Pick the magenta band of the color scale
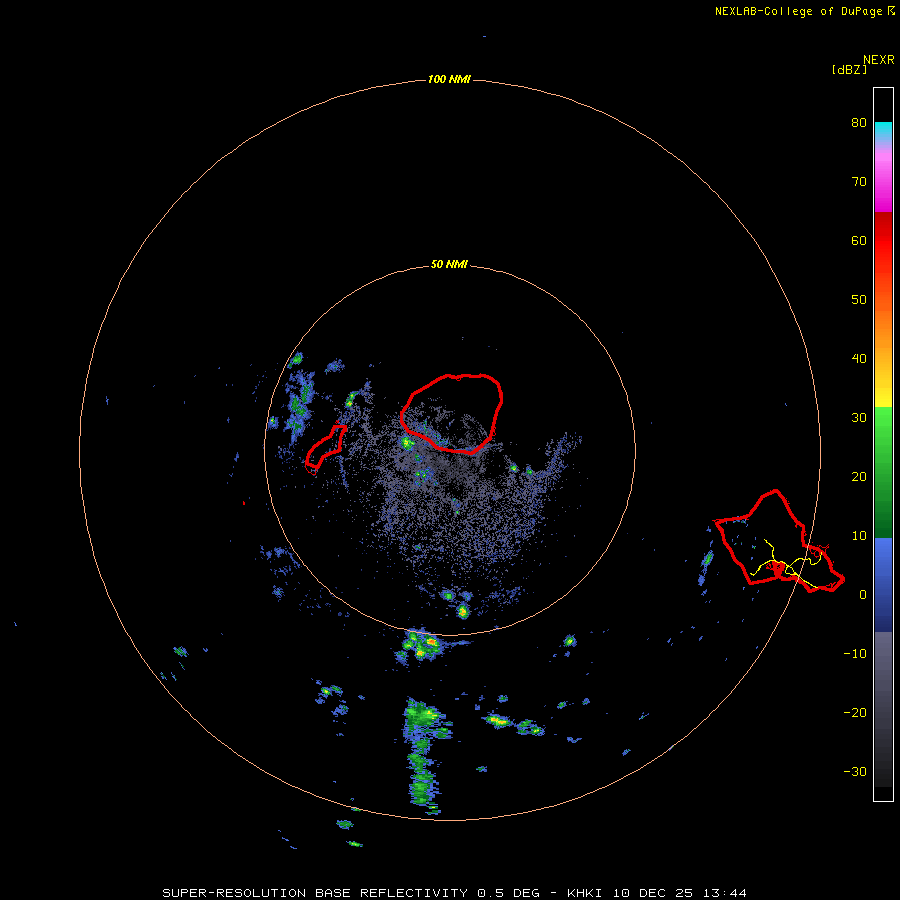The height and width of the screenshot is (900, 900). [x=883, y=184]
